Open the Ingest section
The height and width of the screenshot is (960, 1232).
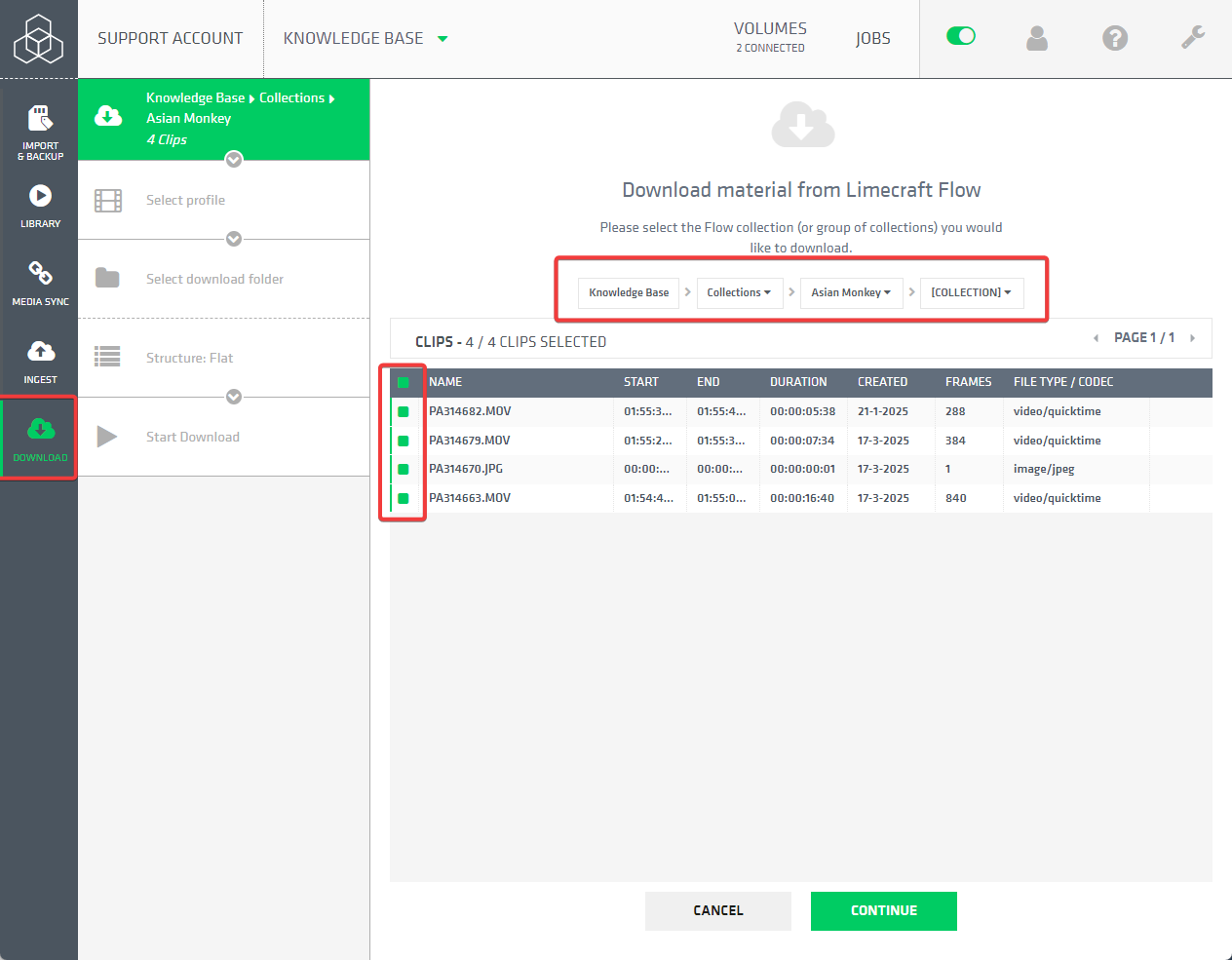click(40, 362)
